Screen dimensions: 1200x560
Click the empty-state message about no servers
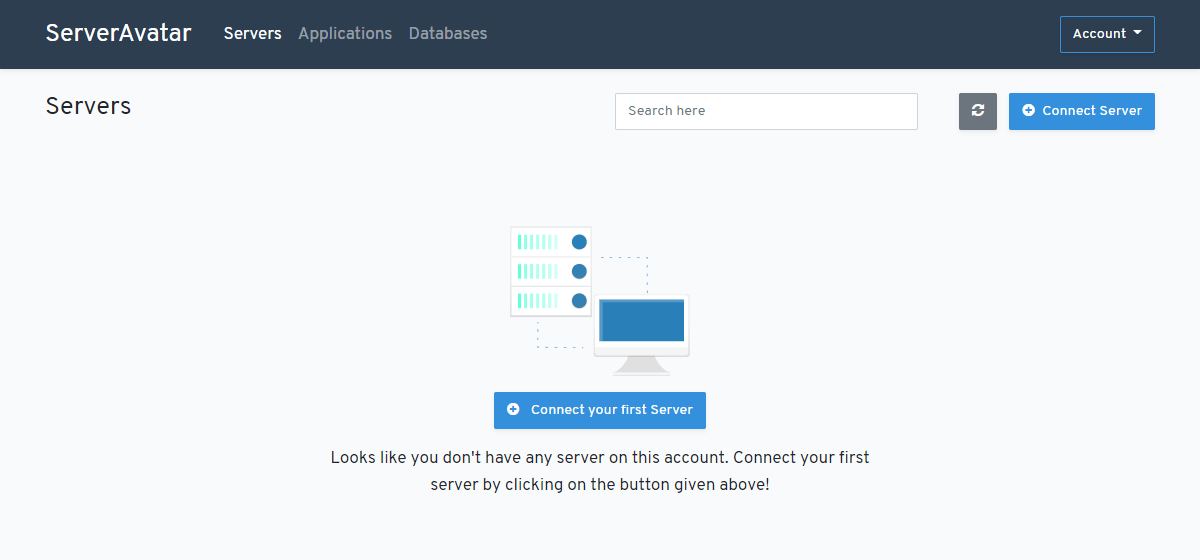coord(600,471)
